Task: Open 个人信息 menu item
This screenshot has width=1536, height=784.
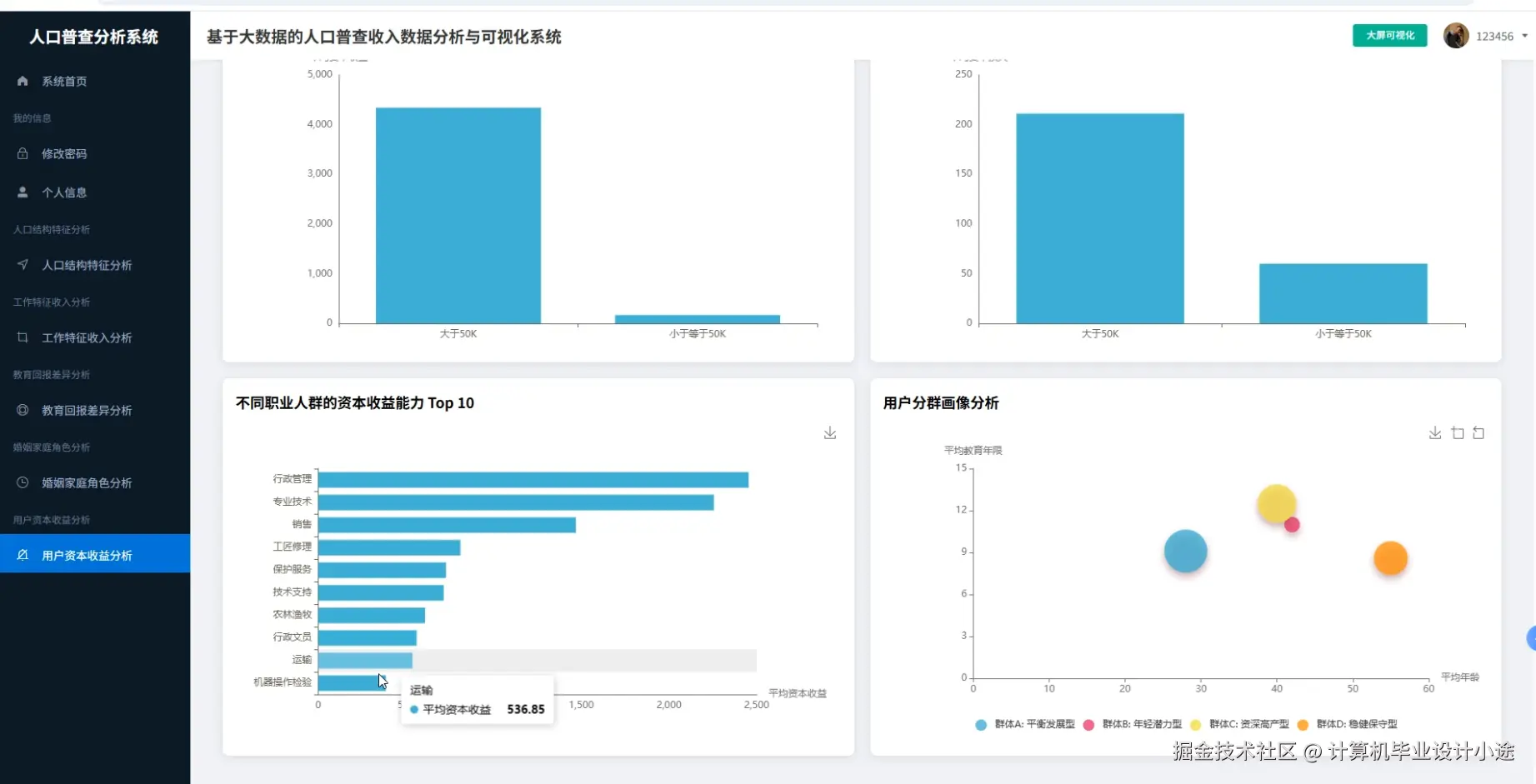Action: [x=95, y=192]
